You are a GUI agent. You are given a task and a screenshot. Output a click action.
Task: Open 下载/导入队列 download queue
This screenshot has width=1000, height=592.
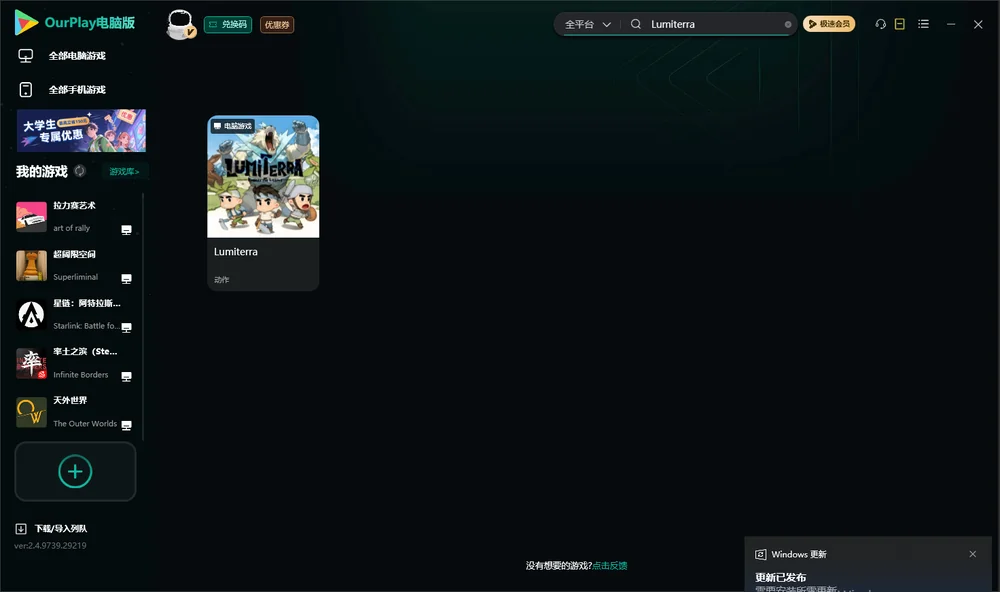(x=51, y=528)
